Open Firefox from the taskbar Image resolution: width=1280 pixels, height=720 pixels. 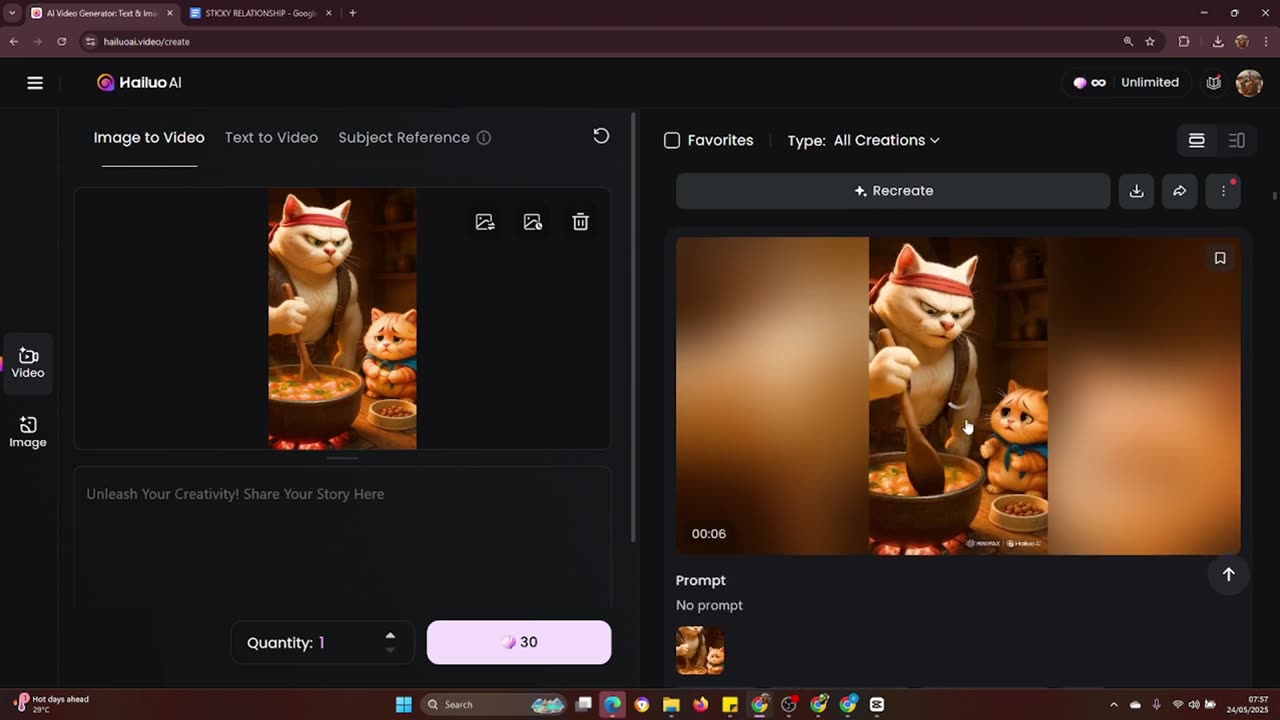[x=700, y=705]
